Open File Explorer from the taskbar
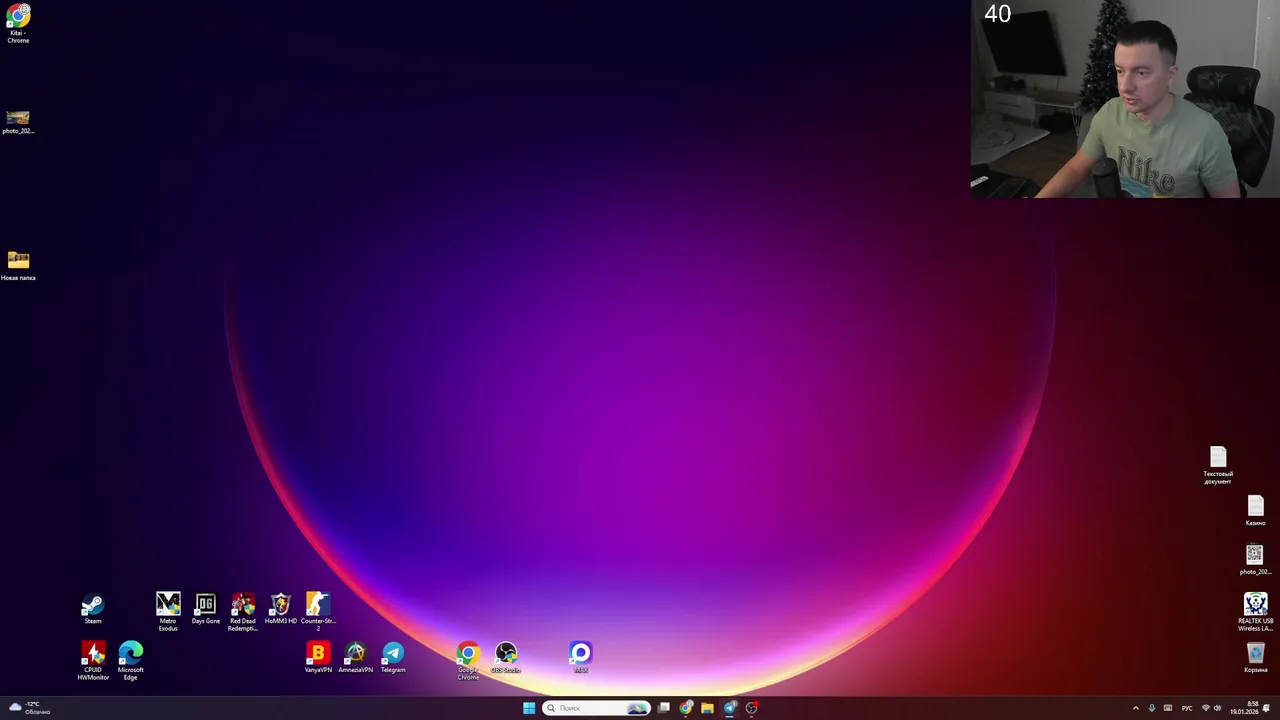This screenshot has width=1280, height=720. tap(708, 708)
